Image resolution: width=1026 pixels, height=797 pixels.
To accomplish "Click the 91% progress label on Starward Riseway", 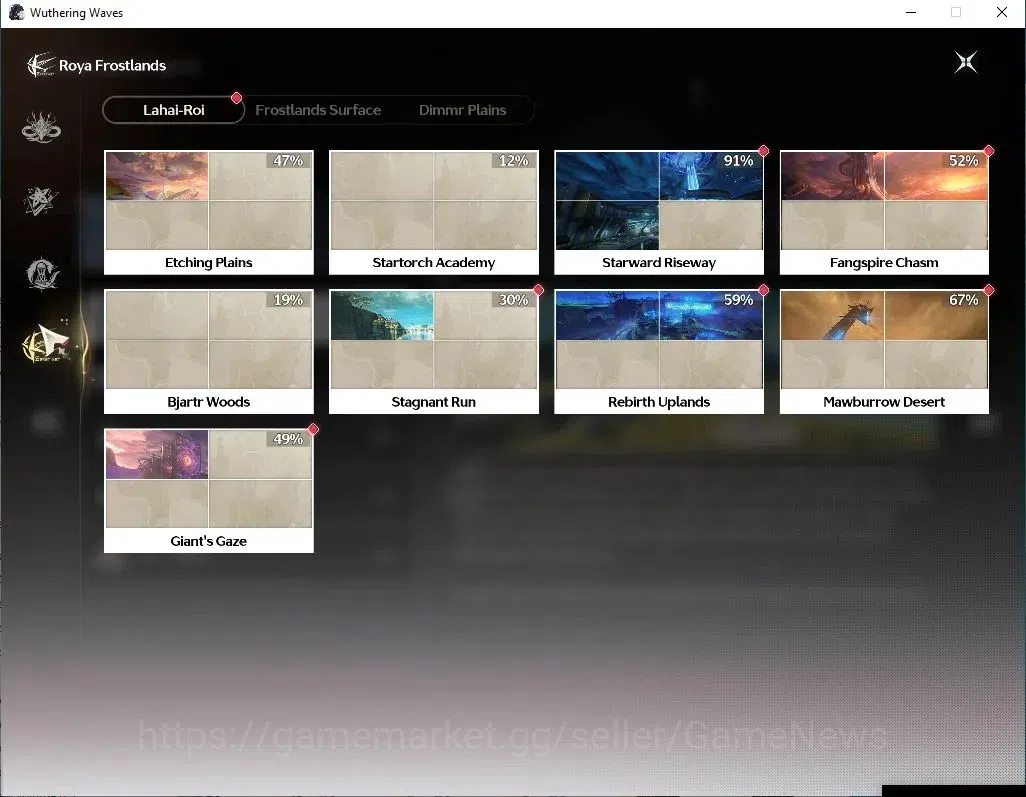I will 738,161.
